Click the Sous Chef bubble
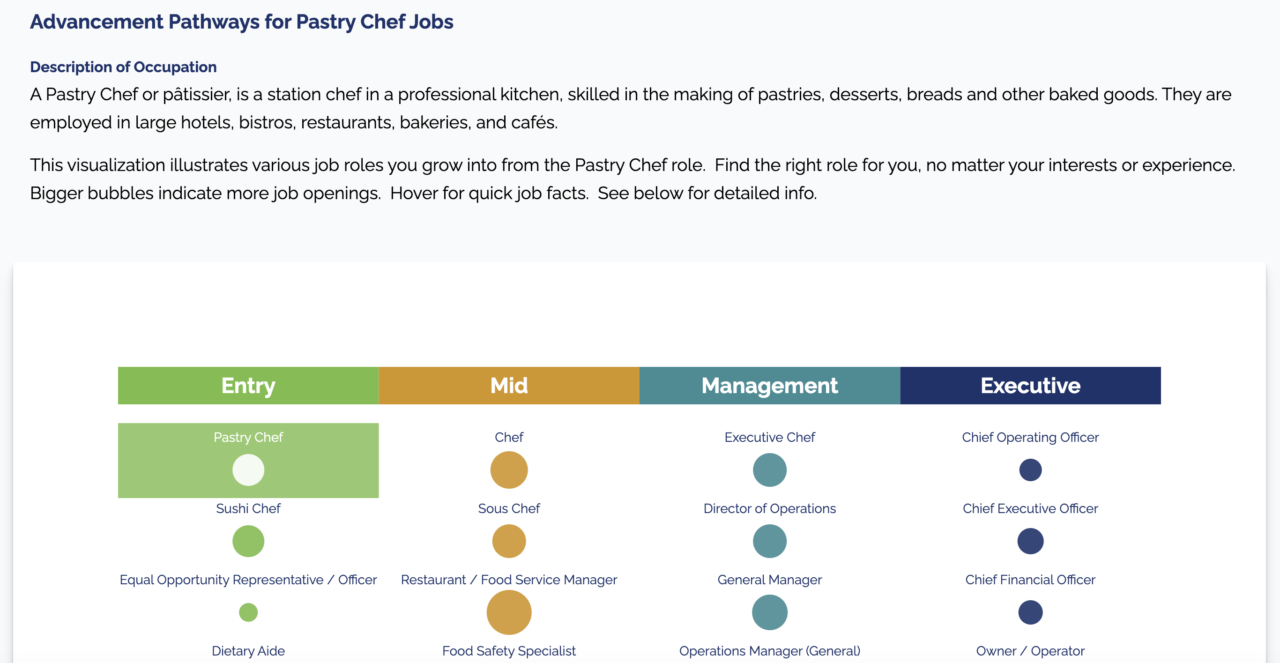The image size is (1280, 663). [509, 541]
